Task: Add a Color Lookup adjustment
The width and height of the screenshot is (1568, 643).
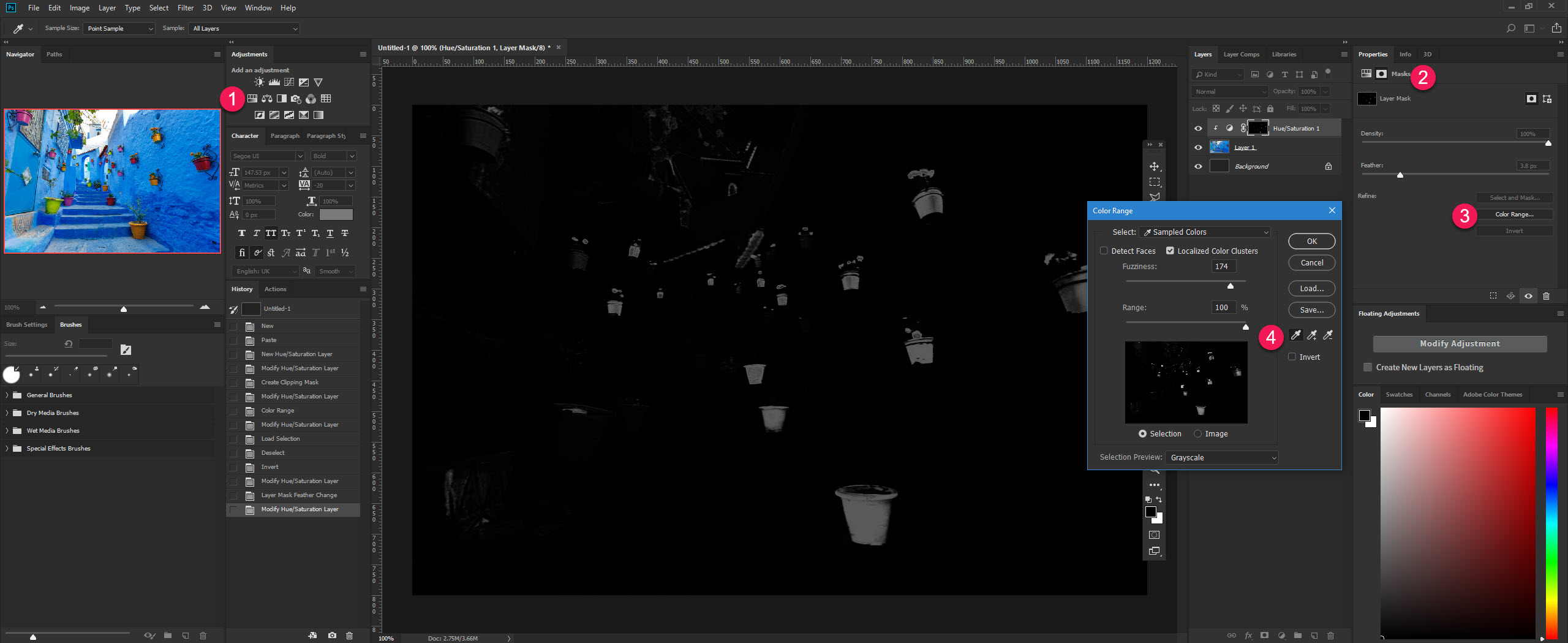Action: (326, 99)
